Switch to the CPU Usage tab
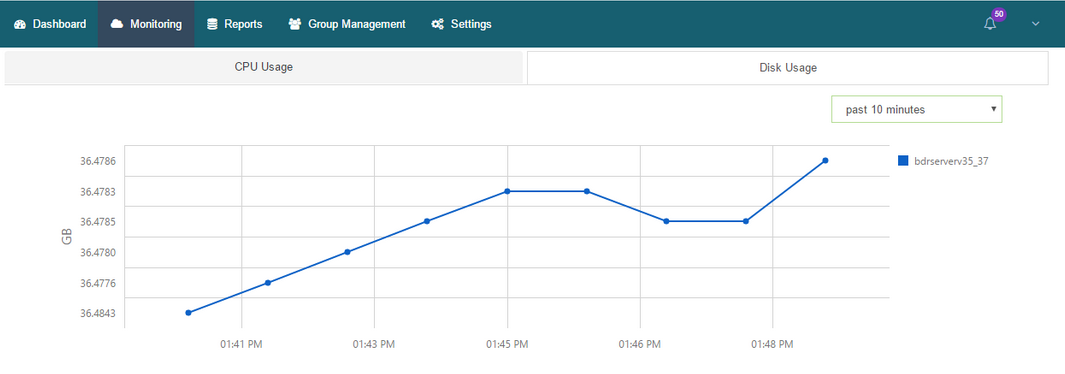Screen dimensions: 1065x374 (264, 67)
